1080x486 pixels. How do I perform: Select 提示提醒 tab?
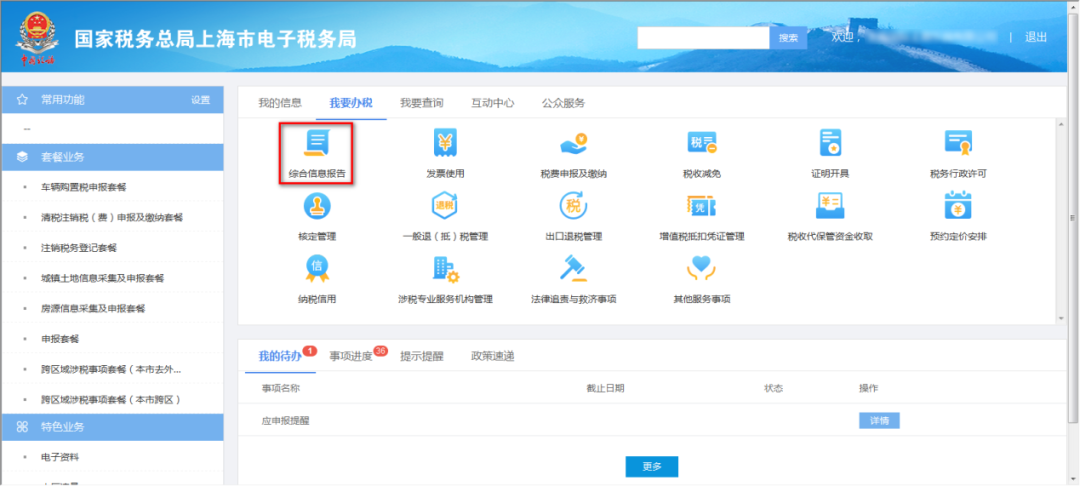pos(422,357)
